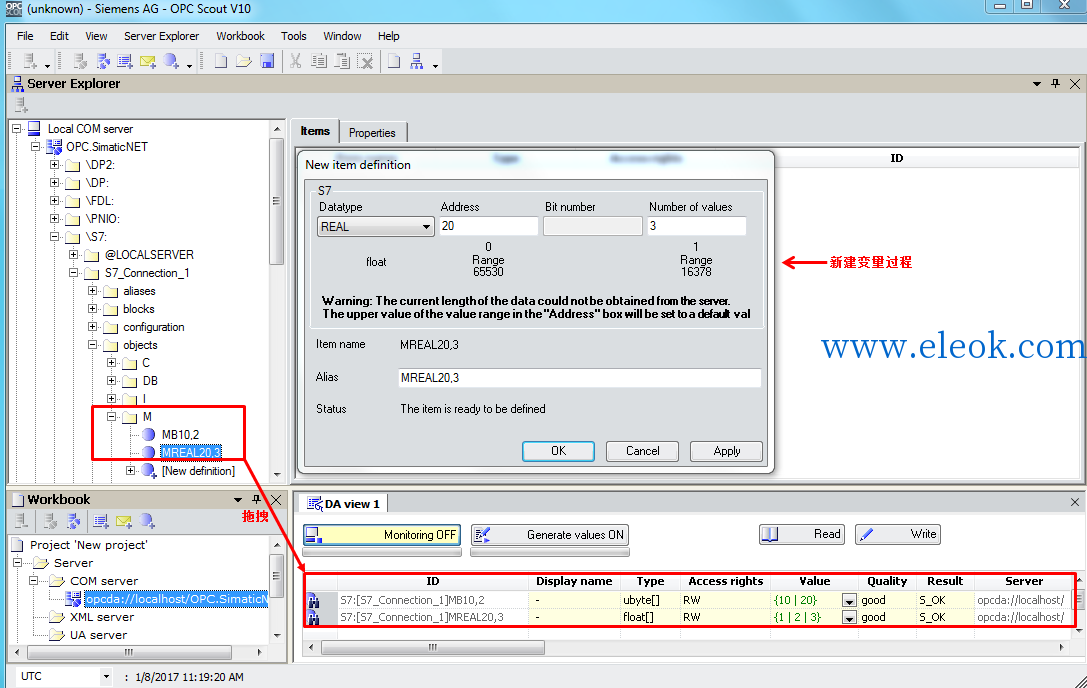Select the [New definition] tree item
The width and height of the screenshot is (1087, 688).
coord(198,471)
